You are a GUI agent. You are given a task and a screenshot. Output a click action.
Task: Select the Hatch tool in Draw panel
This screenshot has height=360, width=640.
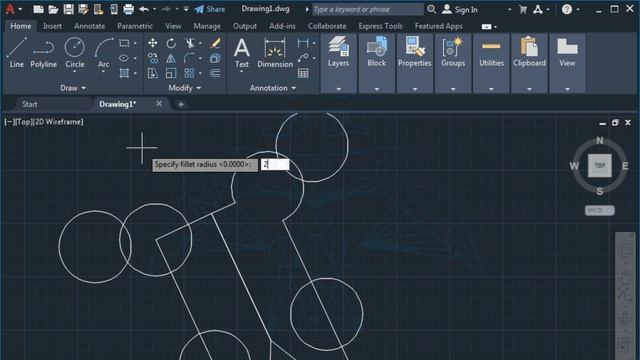[x=124, y=73]
